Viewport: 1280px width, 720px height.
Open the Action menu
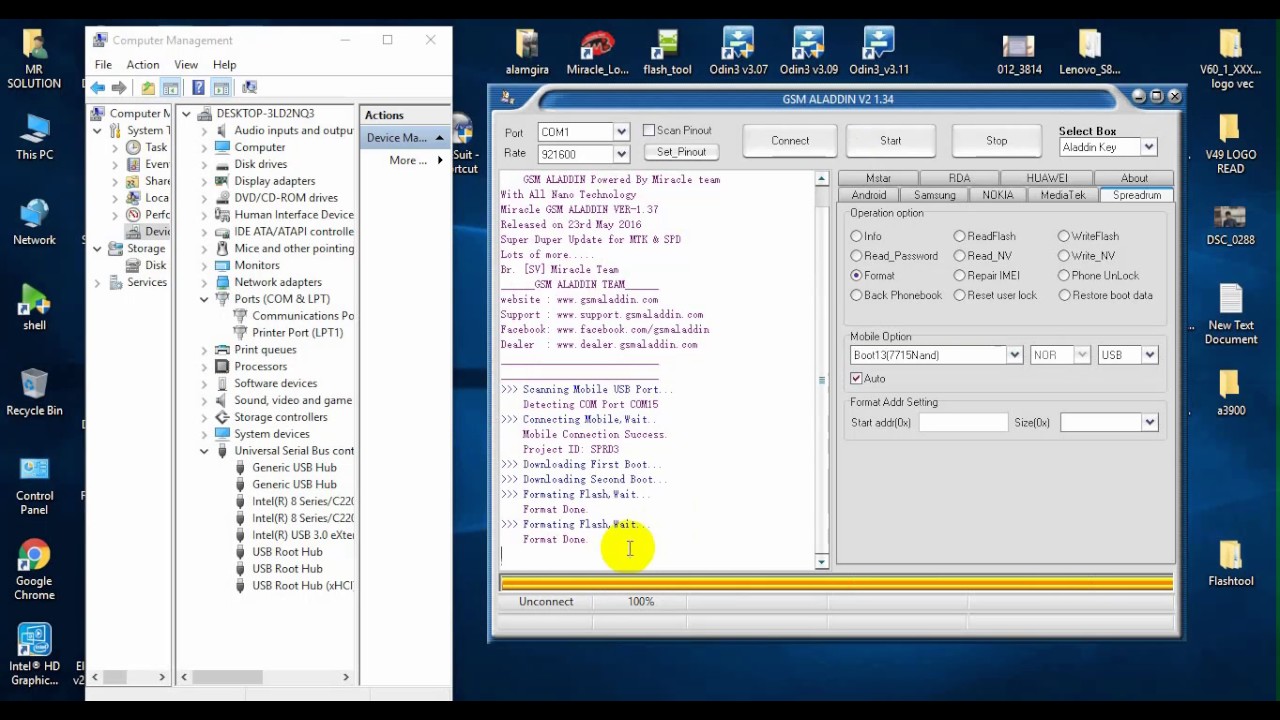[142, 65]
